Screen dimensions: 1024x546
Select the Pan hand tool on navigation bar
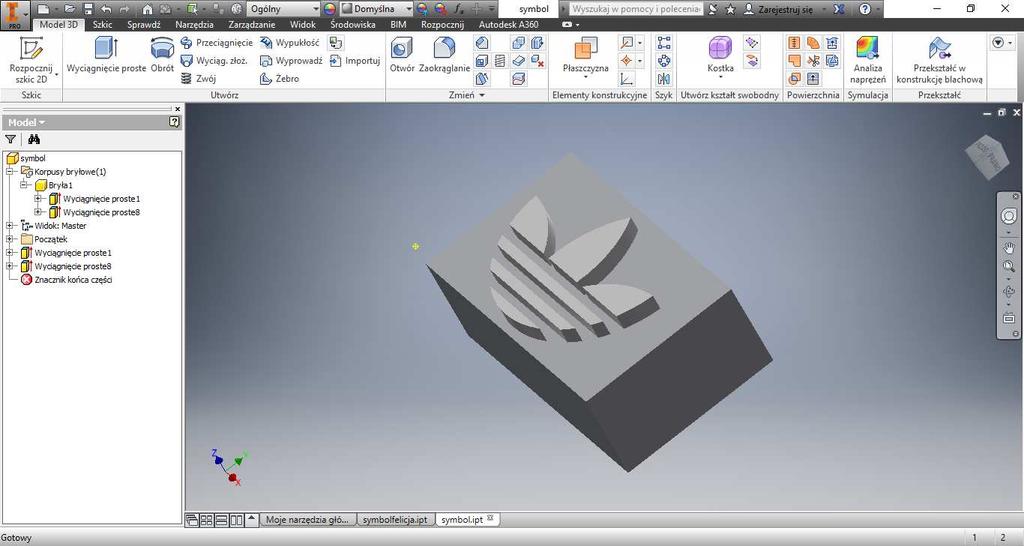tap(1009, 248)
